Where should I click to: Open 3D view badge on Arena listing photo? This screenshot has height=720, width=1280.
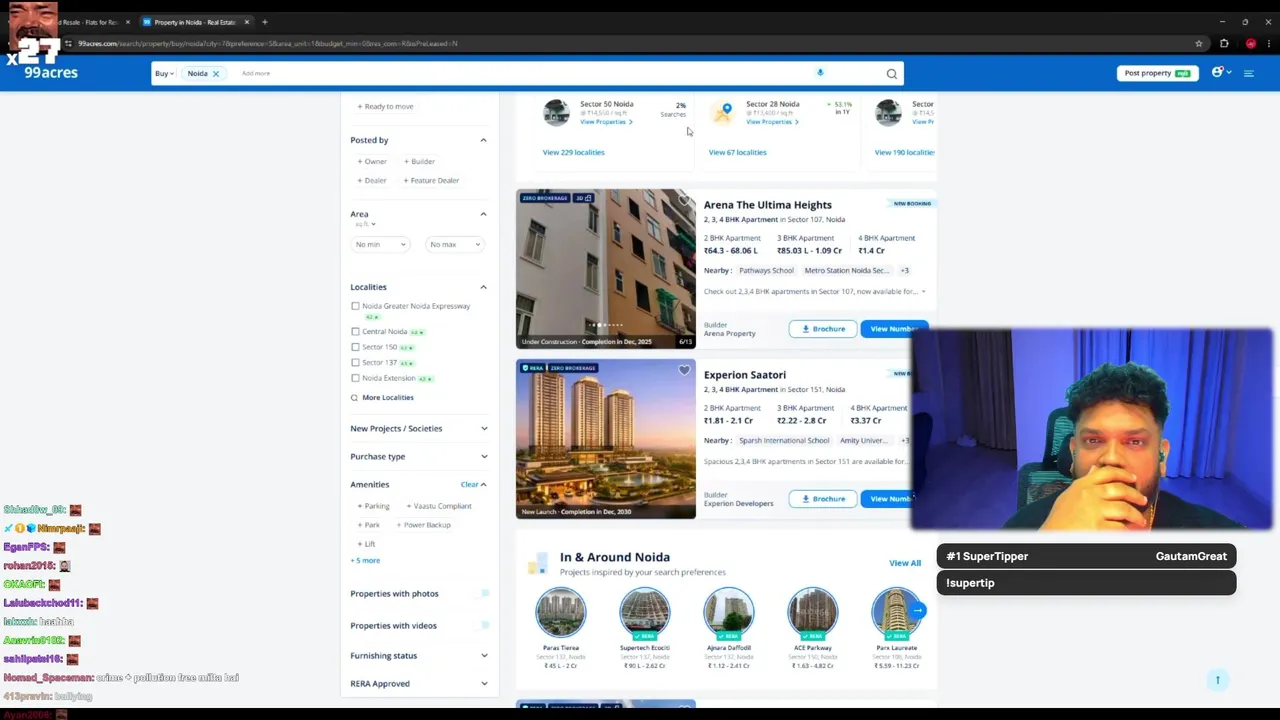pos(583,198)
